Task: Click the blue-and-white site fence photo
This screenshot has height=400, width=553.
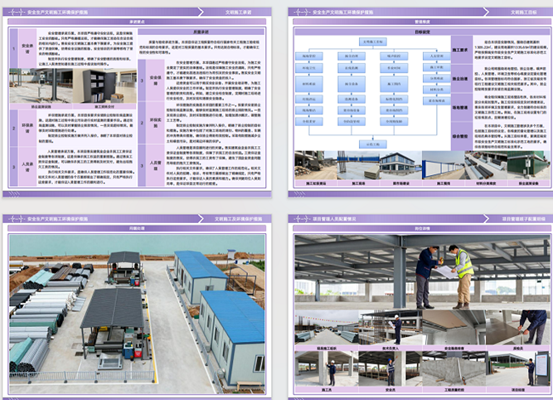Action: [443, 165]
